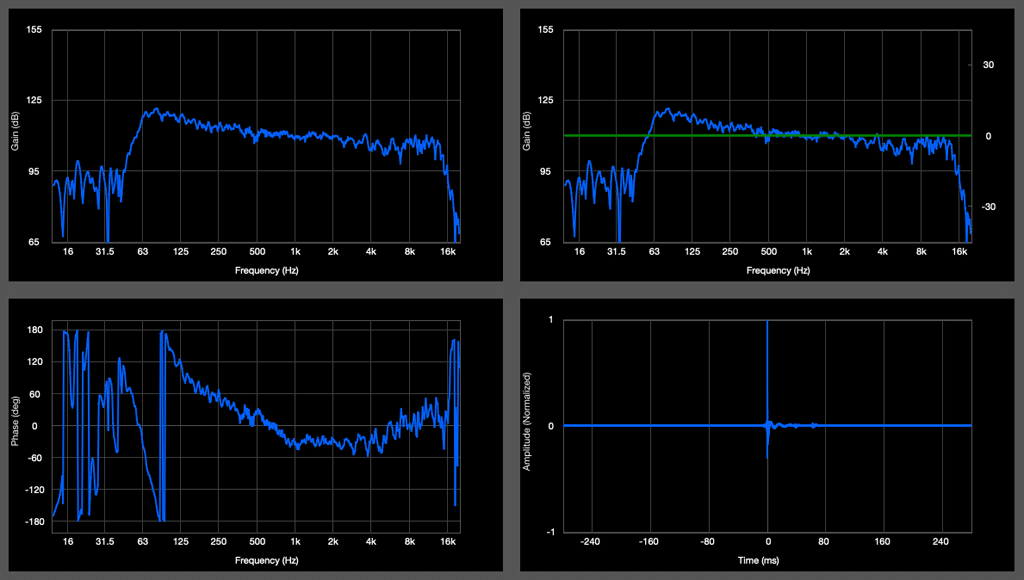Click the "-1" tick on the amplitude axis

click(552, 532)
